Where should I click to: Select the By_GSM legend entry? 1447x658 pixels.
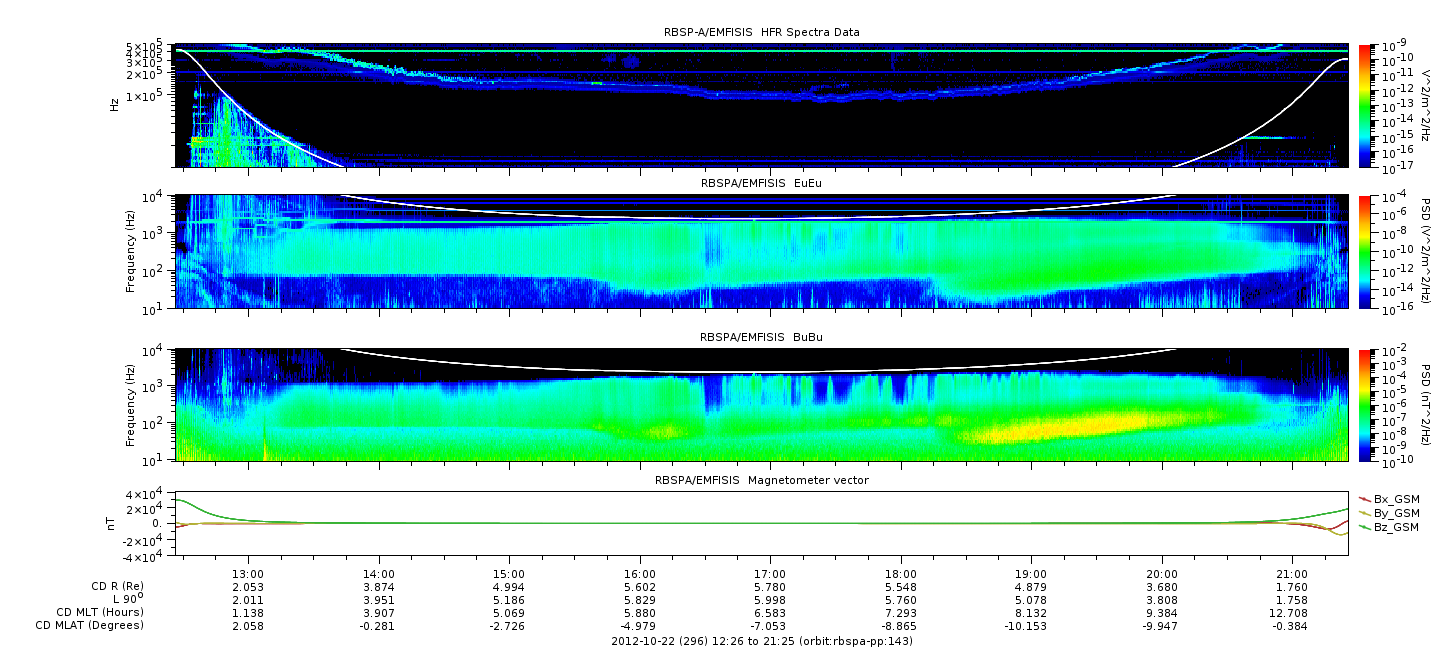click(1395, 512)
